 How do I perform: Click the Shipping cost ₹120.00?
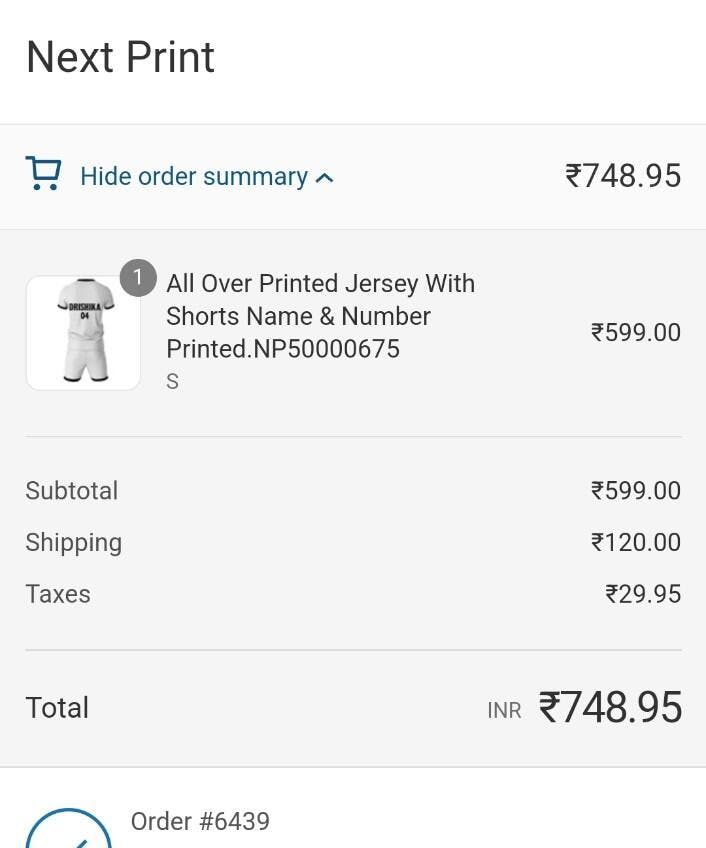coord(636,543)
